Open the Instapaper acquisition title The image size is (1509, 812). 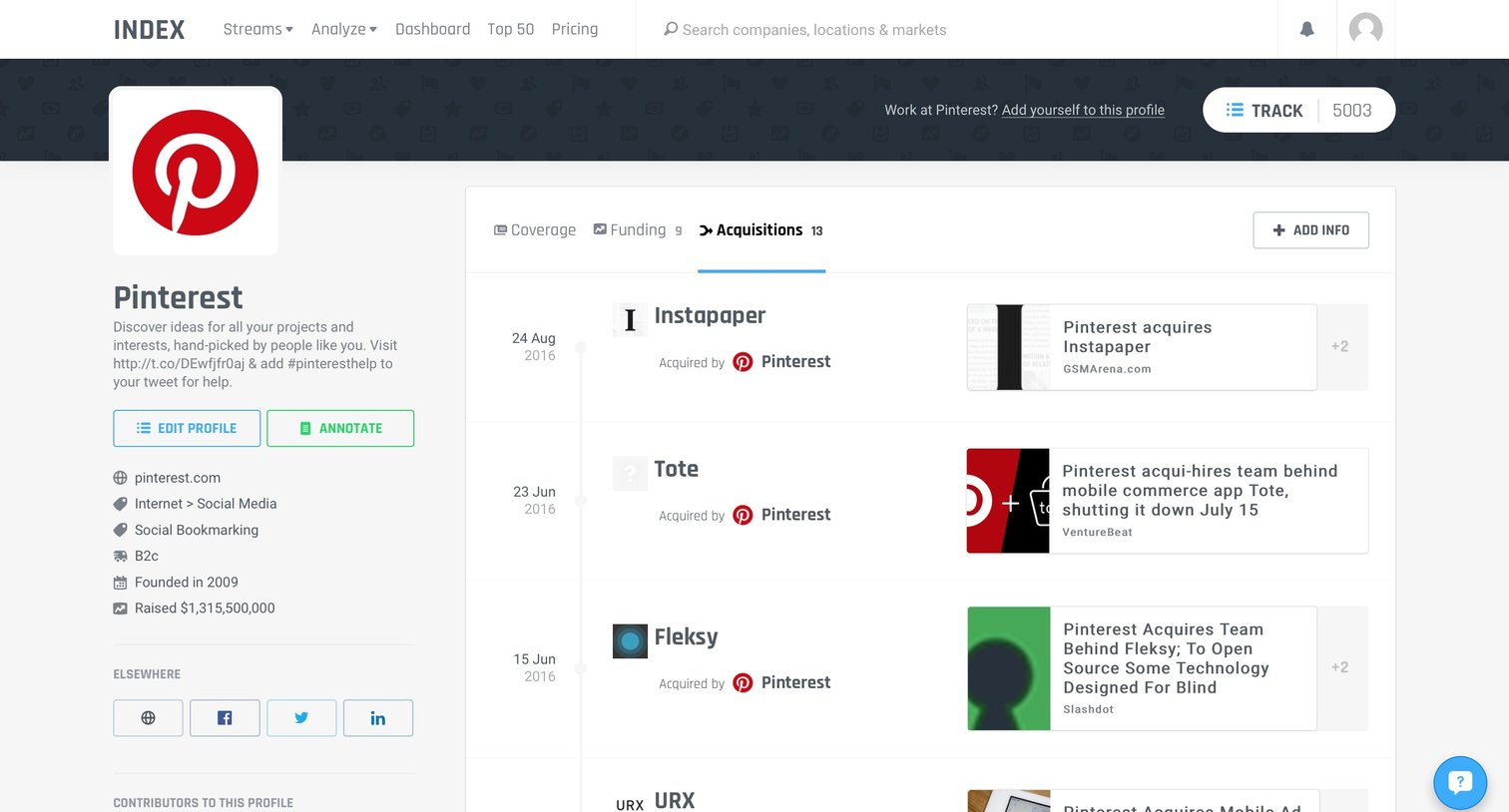click(x=710, y=315)
